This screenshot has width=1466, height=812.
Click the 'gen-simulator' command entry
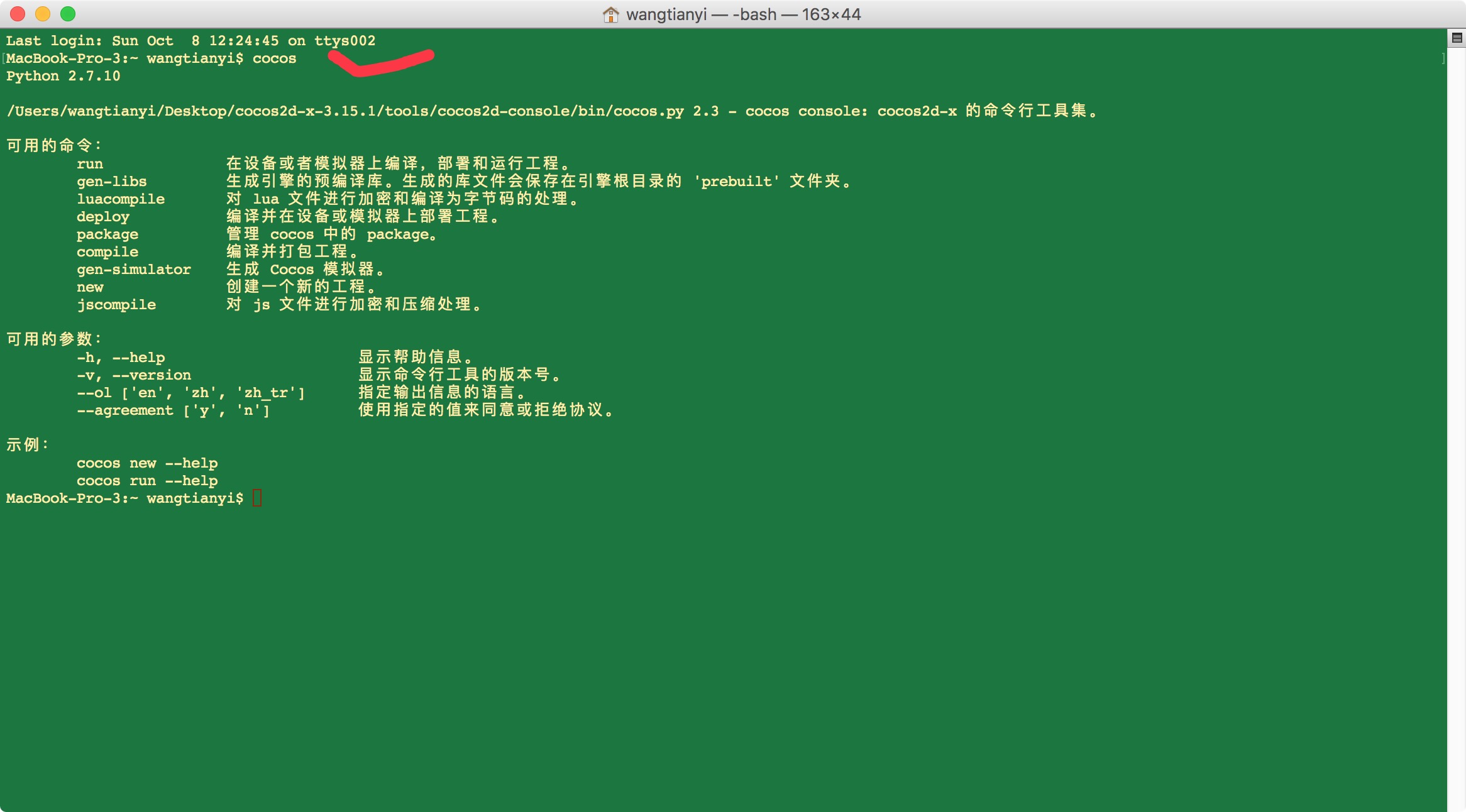134,270
